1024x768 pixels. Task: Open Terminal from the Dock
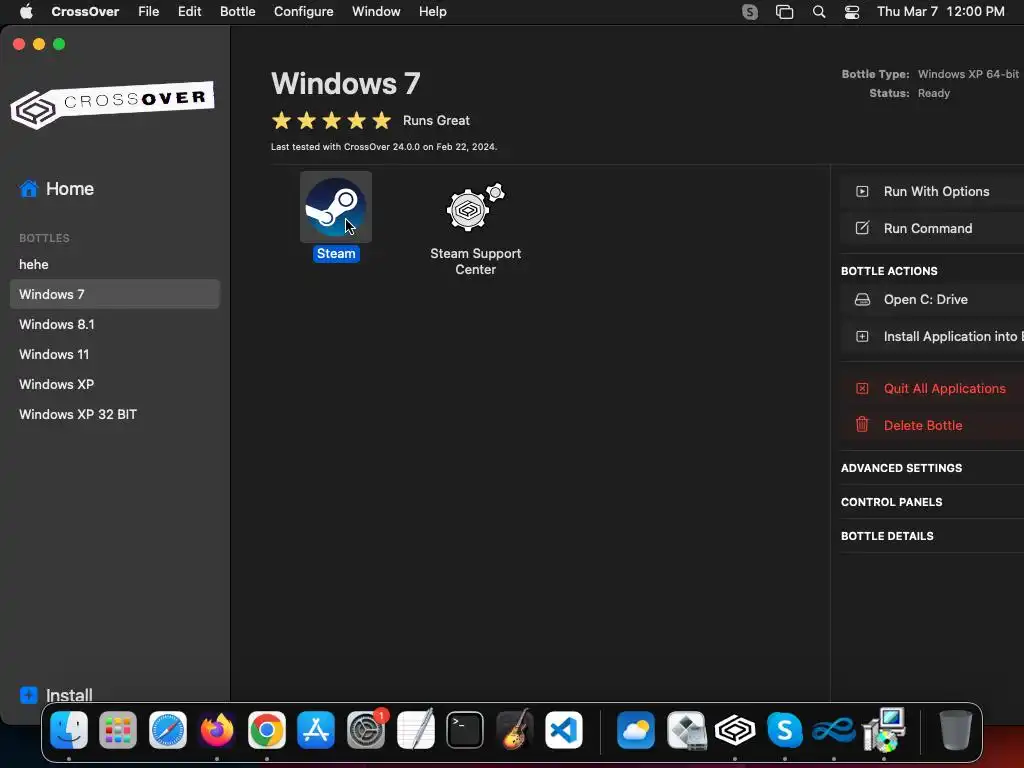coord(465,729)
